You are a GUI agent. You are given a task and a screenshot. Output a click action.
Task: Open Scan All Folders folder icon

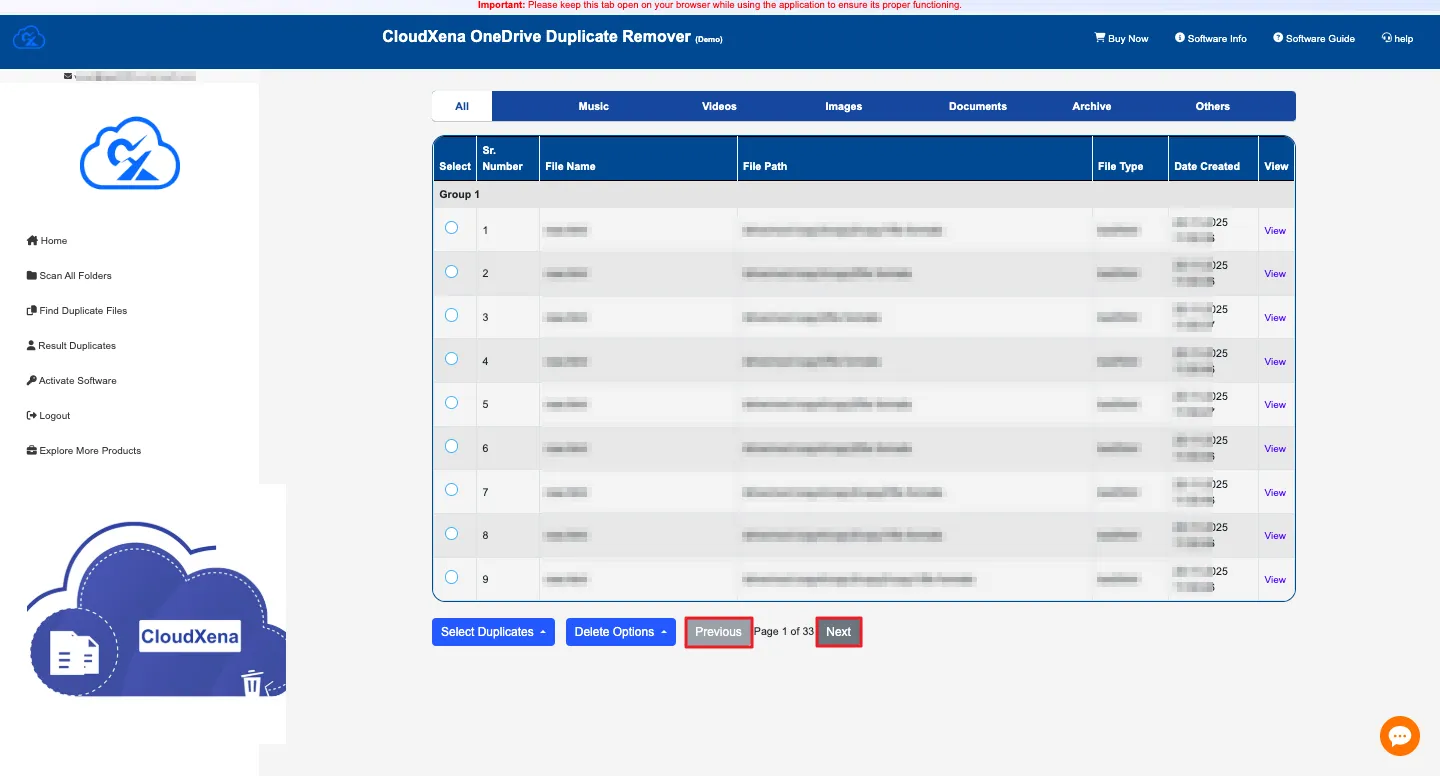click(32, 276)
